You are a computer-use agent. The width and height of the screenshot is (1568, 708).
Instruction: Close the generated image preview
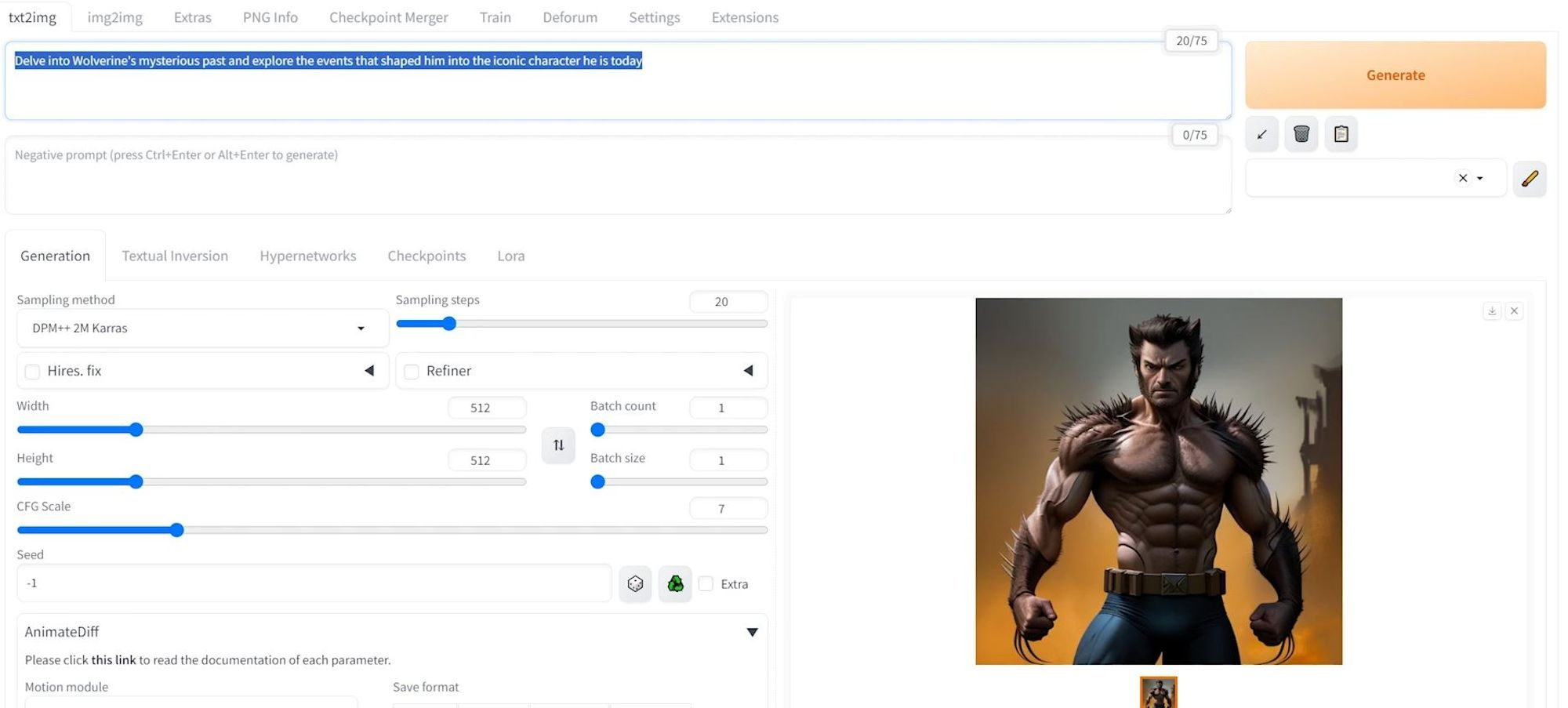[1515, 310]
